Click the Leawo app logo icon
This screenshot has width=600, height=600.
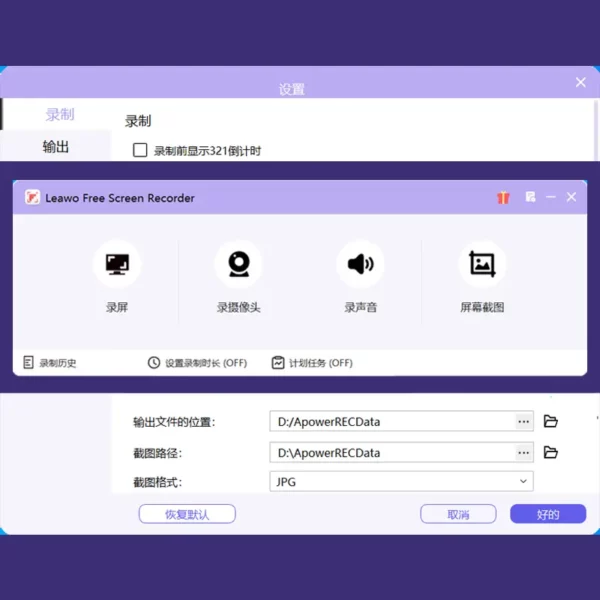point(33,197)
